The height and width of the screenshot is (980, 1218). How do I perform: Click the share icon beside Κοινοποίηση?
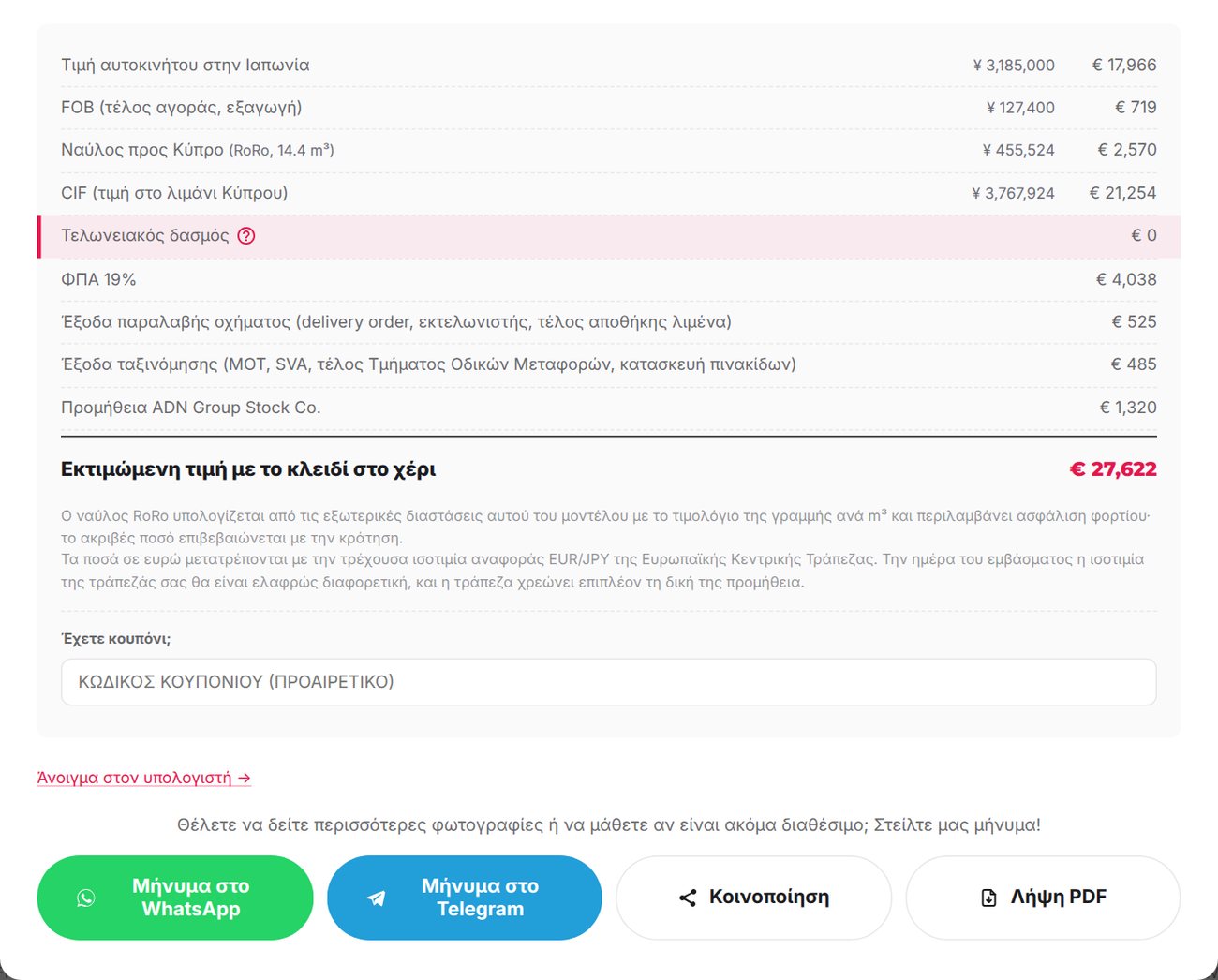(x=688, y=898)
